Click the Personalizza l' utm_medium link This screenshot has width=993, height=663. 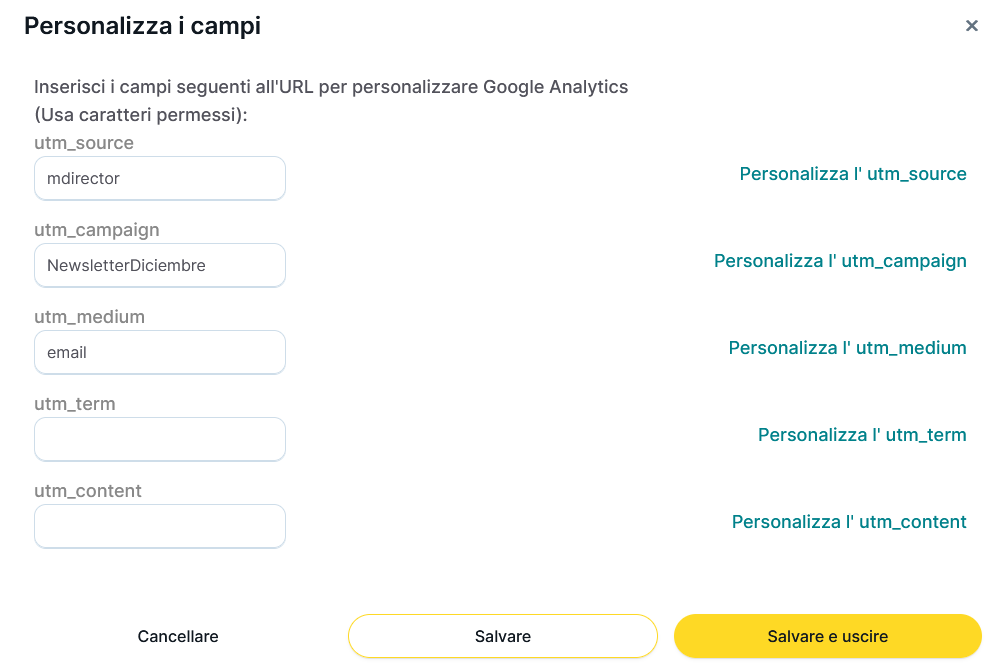[x=847, y=348]
